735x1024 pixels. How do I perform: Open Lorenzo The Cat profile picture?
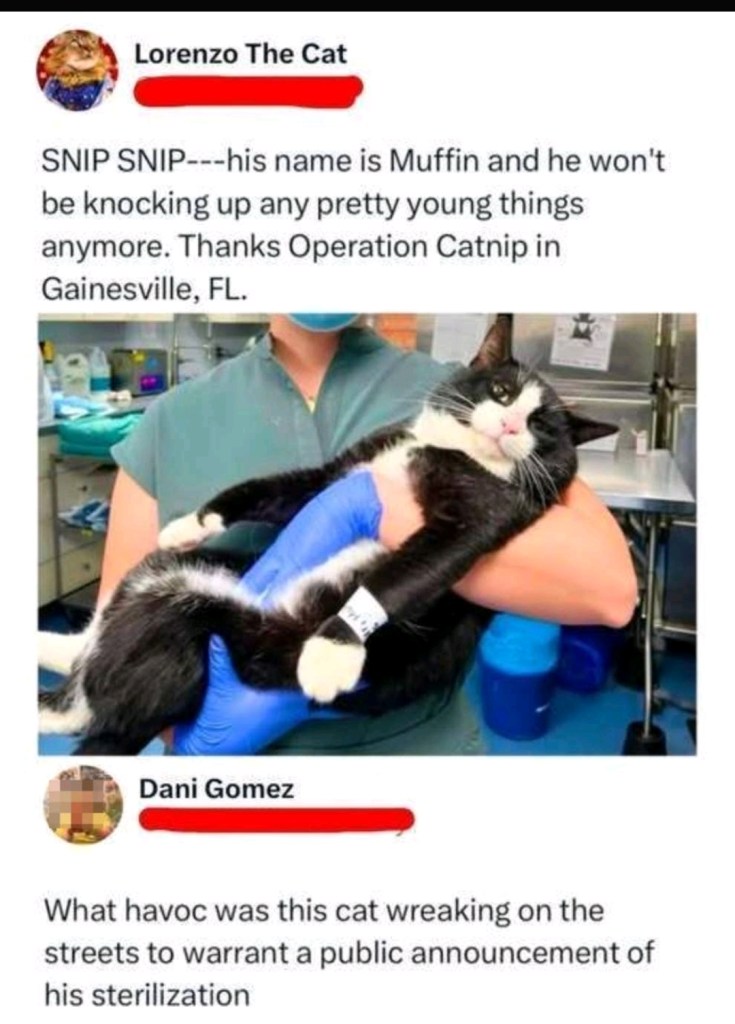(77, 71)
